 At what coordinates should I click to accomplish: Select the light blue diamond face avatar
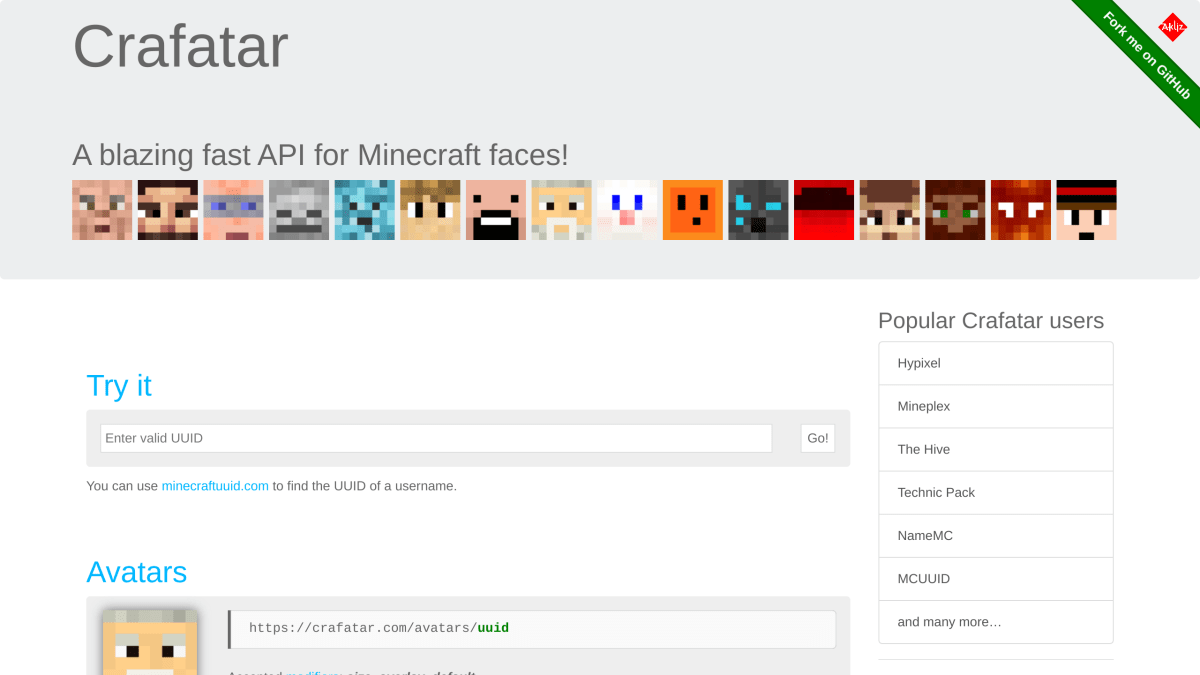[365, 210]
